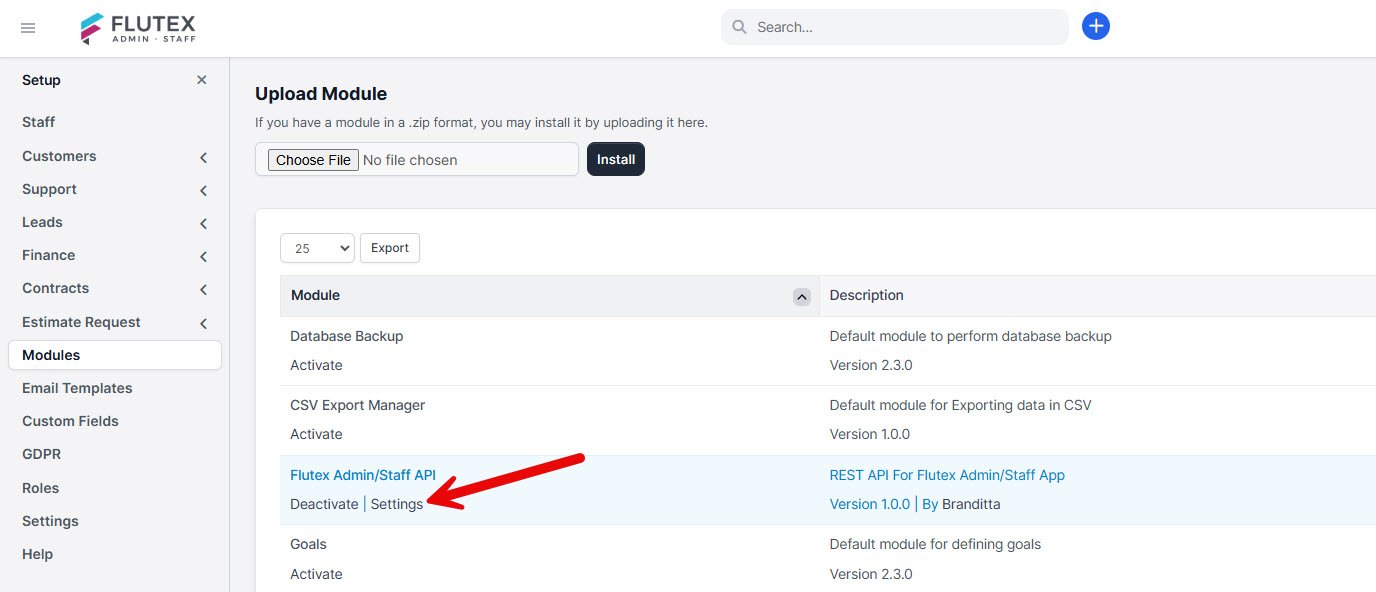The height and width of the screenshot is (592, 1376).
Task: Open the Finance menu item
Action: coord(48,255)
